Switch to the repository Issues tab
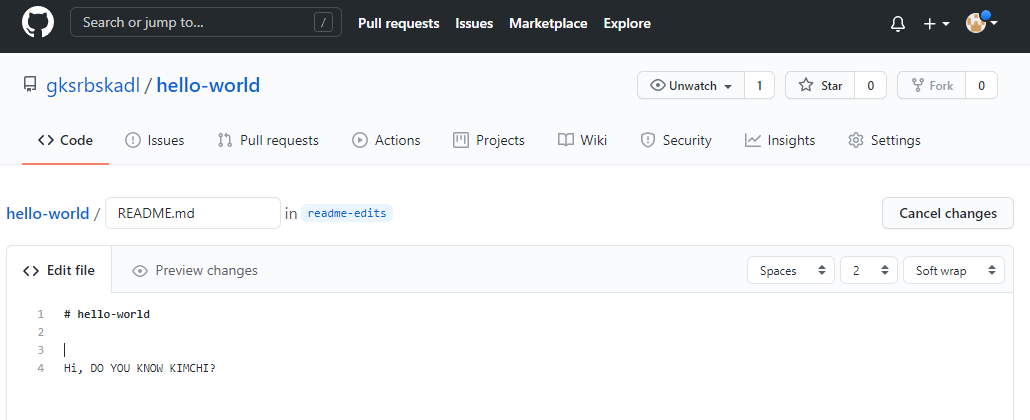 [x=155, y=140]
